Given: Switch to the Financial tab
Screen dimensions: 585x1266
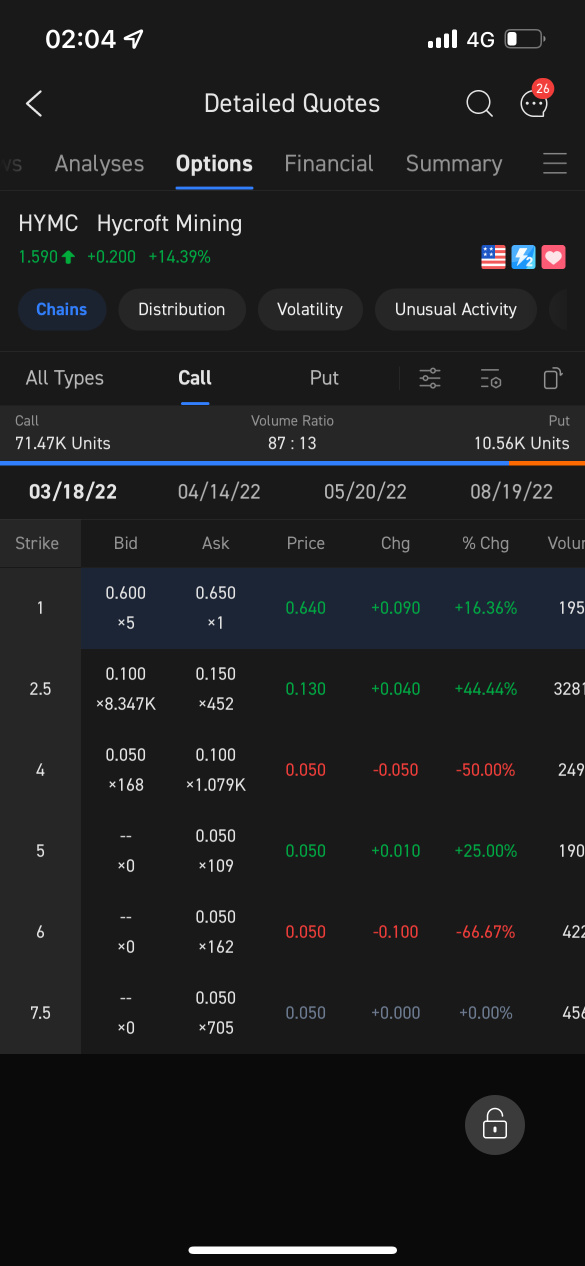Looking at the screenshot, I should click(x=329, y=164).
